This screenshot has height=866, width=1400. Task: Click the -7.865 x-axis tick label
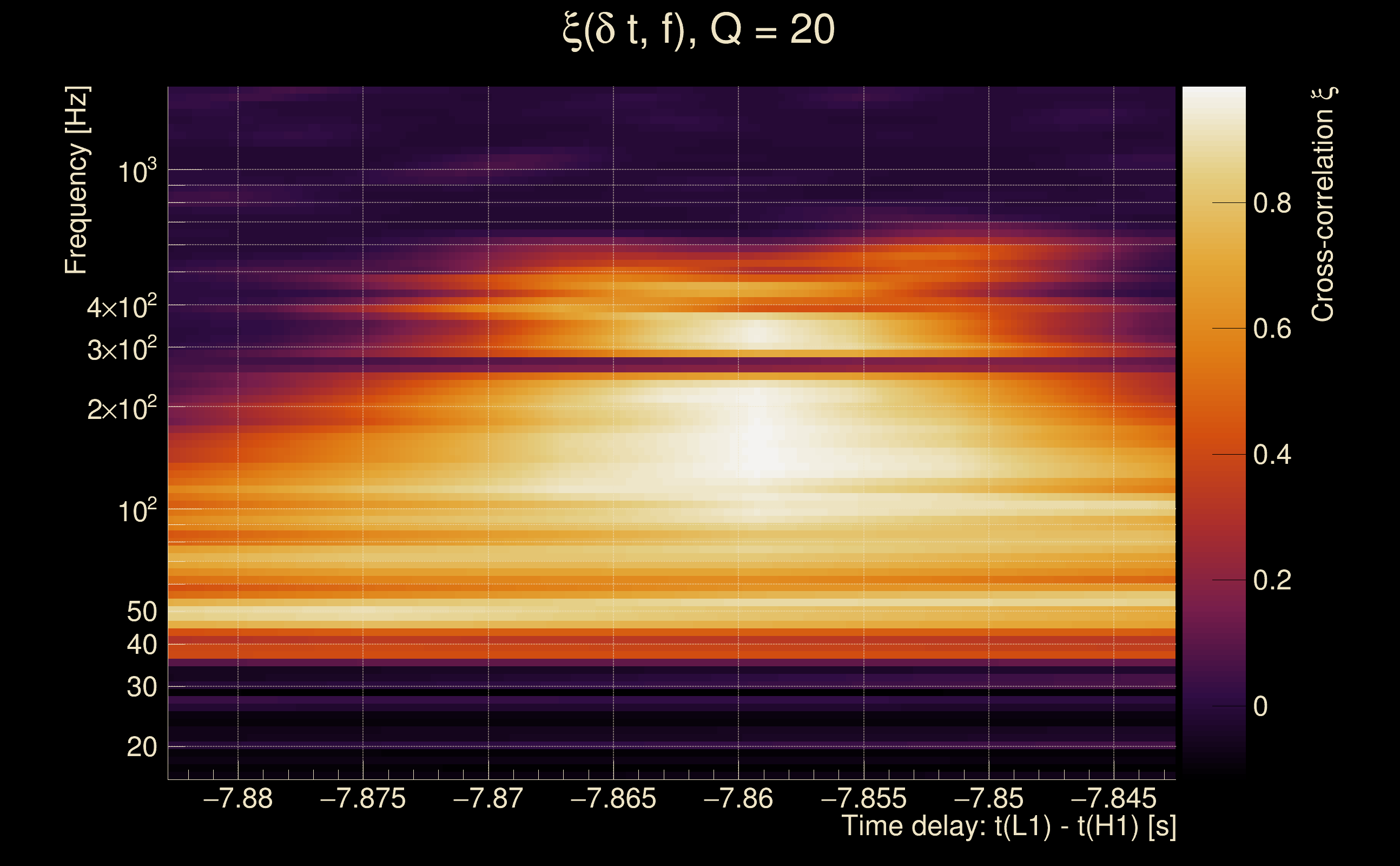coord(613,799)
